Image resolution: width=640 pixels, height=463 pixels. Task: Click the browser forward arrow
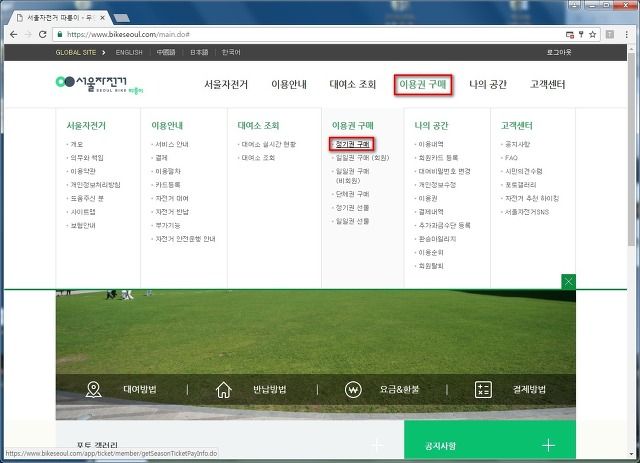(x=28, y=34)
